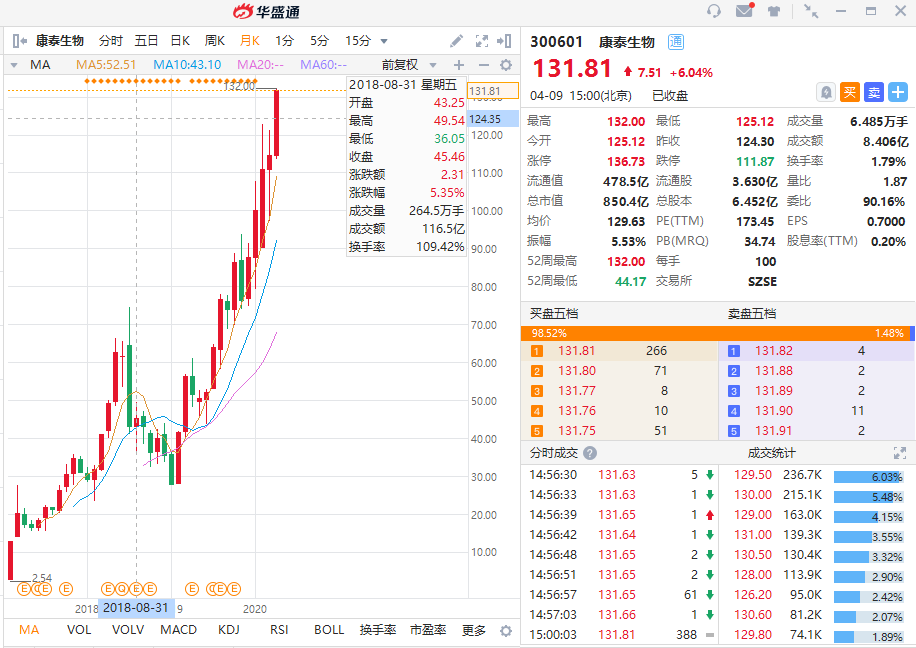
Task: Click the 5.48% volume bar at 130.00
Action: [x=869, y=497]
